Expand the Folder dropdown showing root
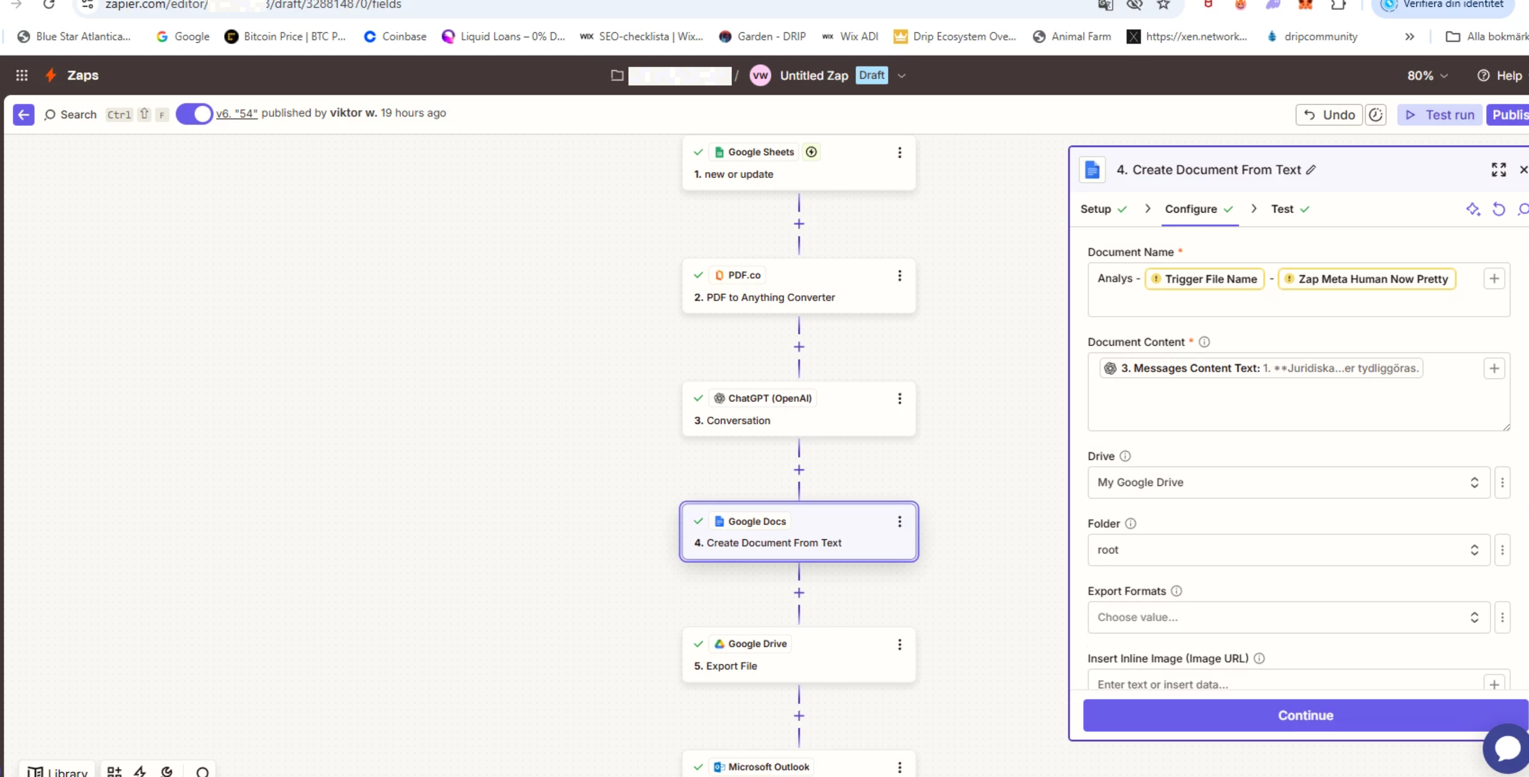 pos(1287,550)
